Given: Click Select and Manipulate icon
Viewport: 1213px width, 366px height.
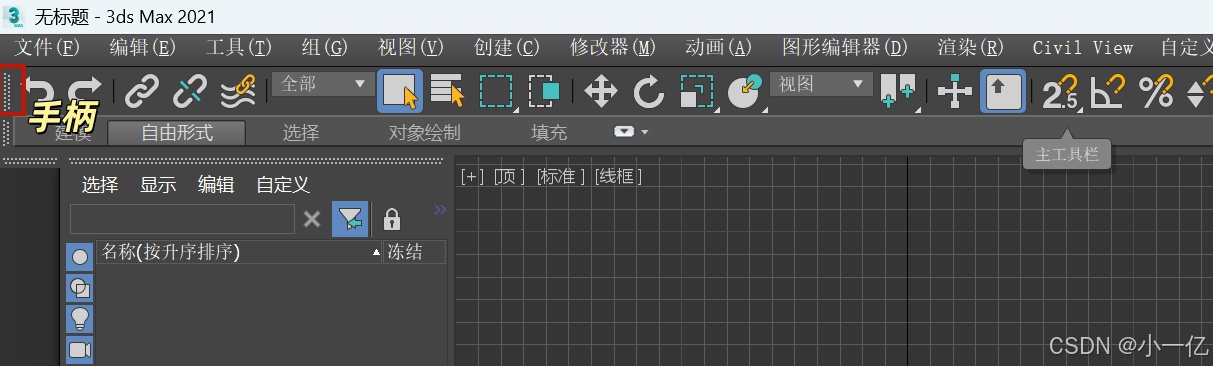Looking at the screenshot, I should 955,92.
